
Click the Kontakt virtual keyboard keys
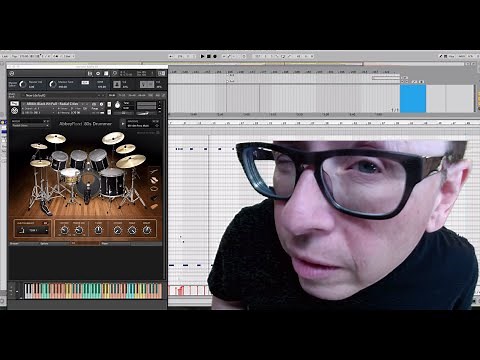point(93,291)
